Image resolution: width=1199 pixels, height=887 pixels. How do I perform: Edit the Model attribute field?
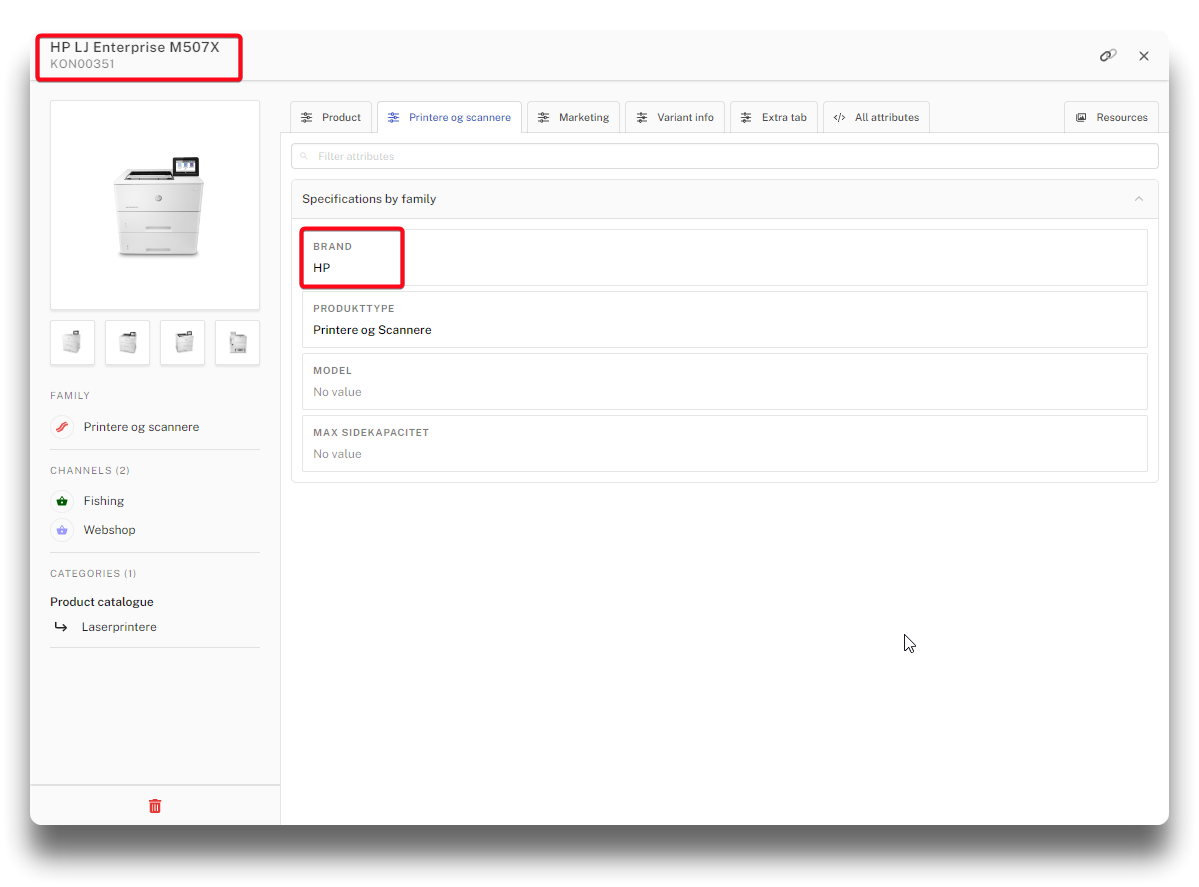(725, 382)
